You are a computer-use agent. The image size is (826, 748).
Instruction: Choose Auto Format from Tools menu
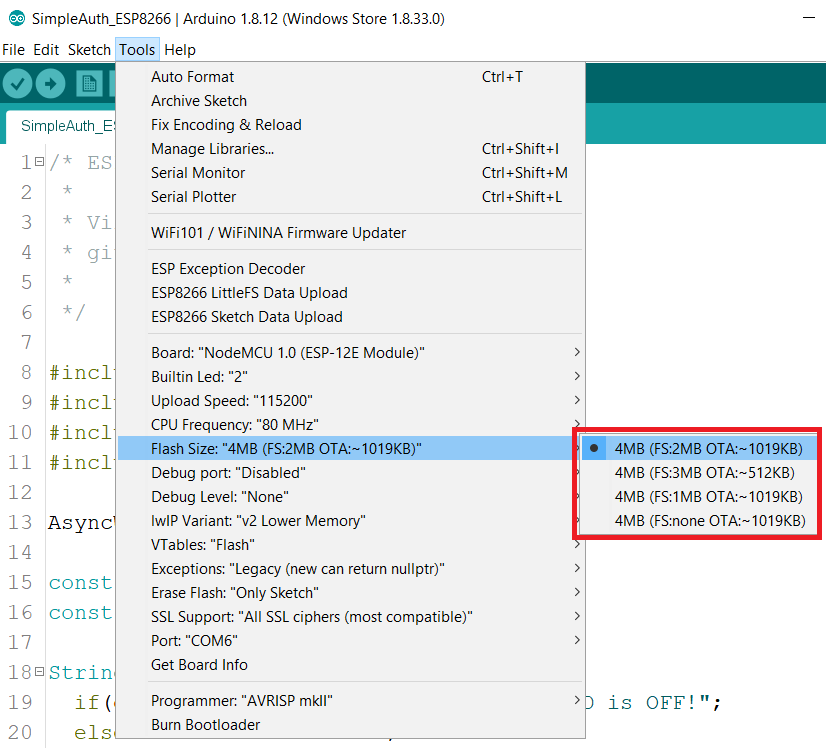pyautogui.click(x=350, y=77)
